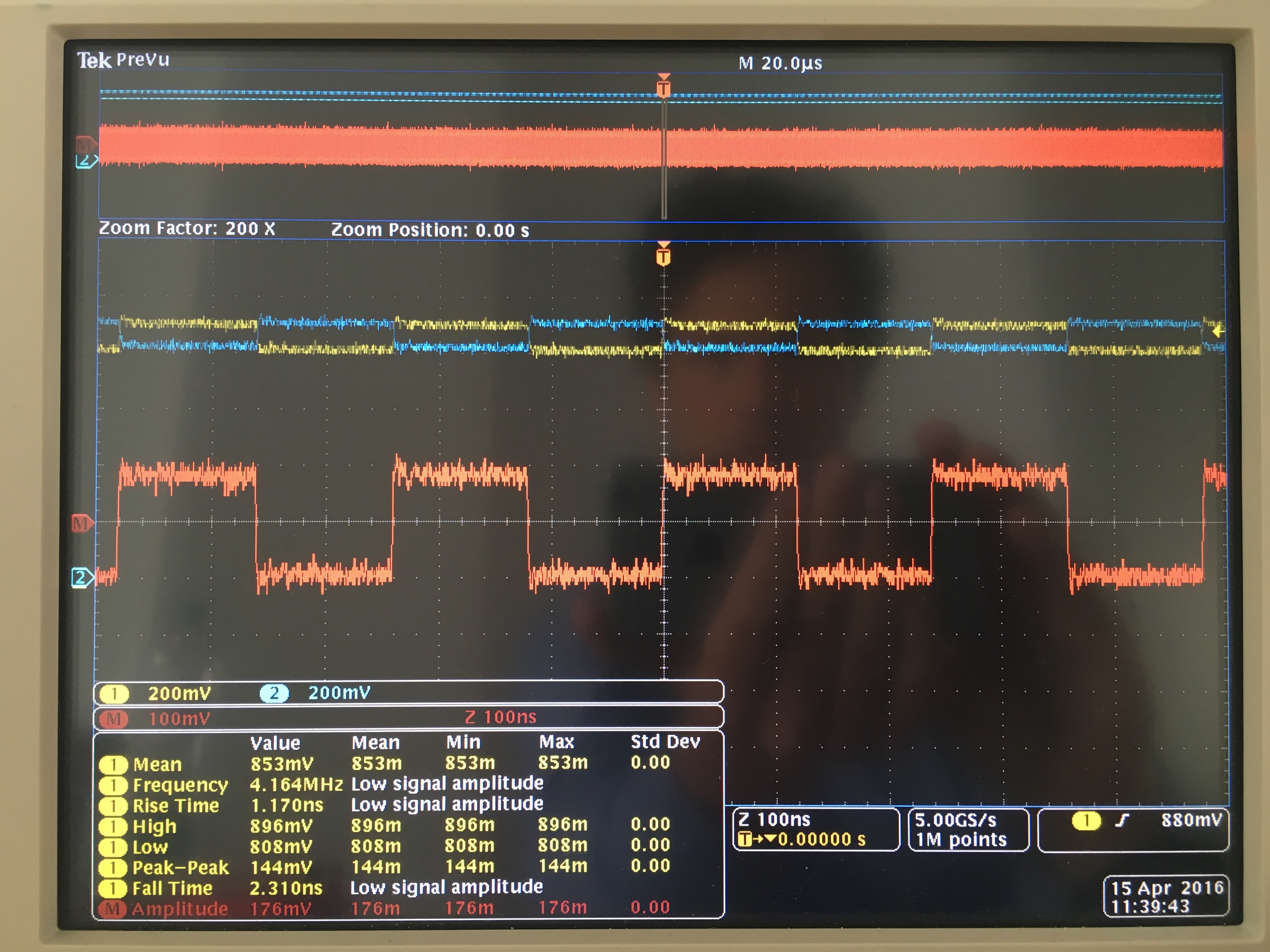Click the channel 1 badge on the Fall Time row

113,889
